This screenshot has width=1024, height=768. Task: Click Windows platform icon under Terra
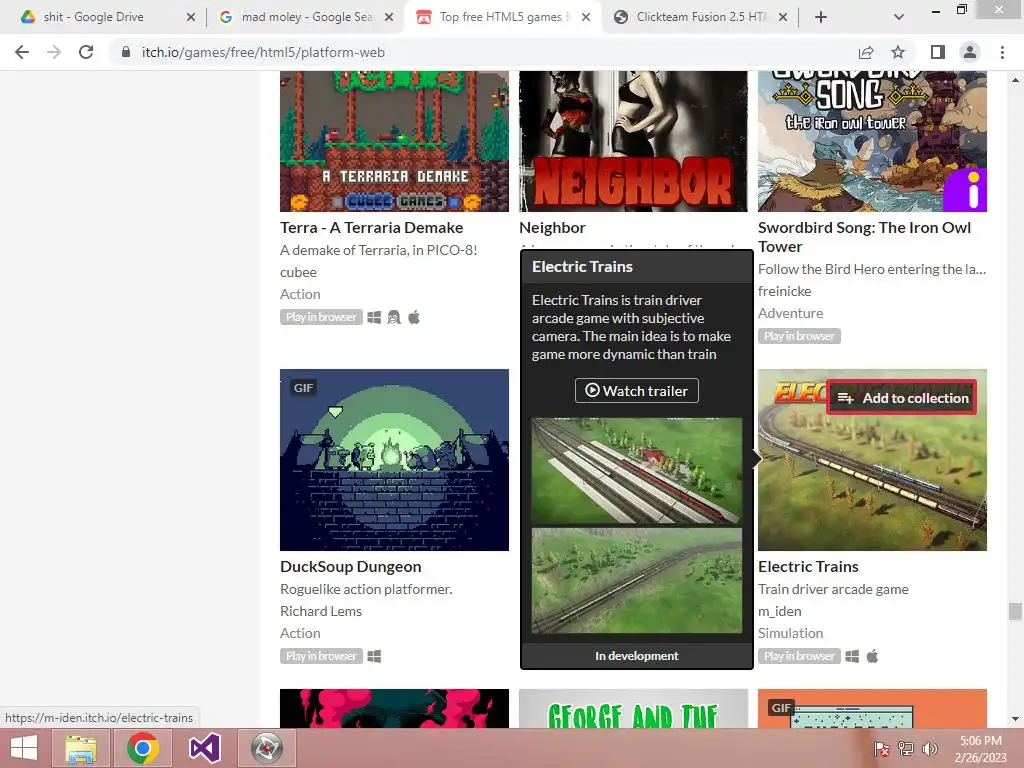[x=374, y=317]
